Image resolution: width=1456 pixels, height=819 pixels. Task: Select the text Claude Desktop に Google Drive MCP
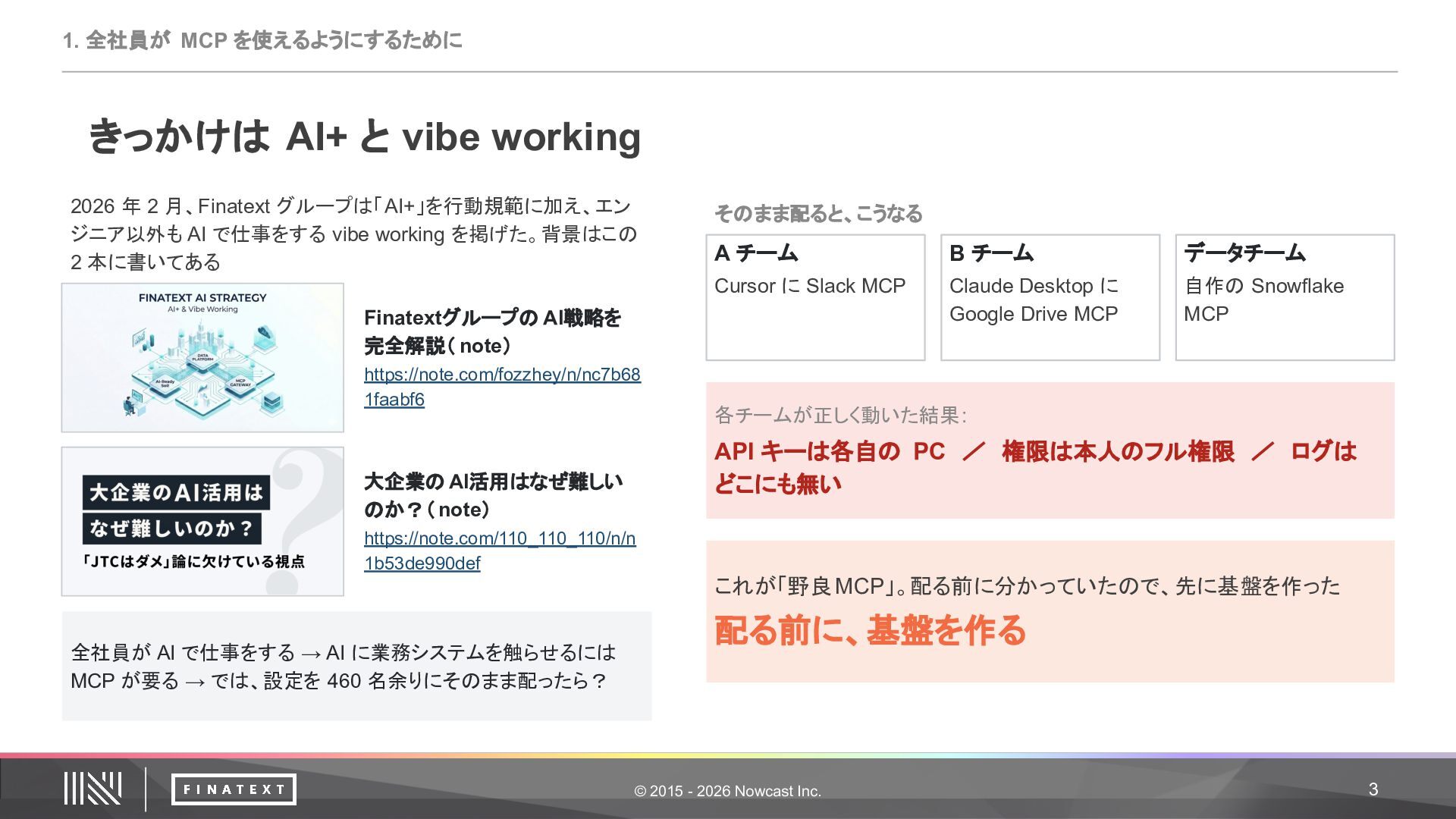[1034, 300]
